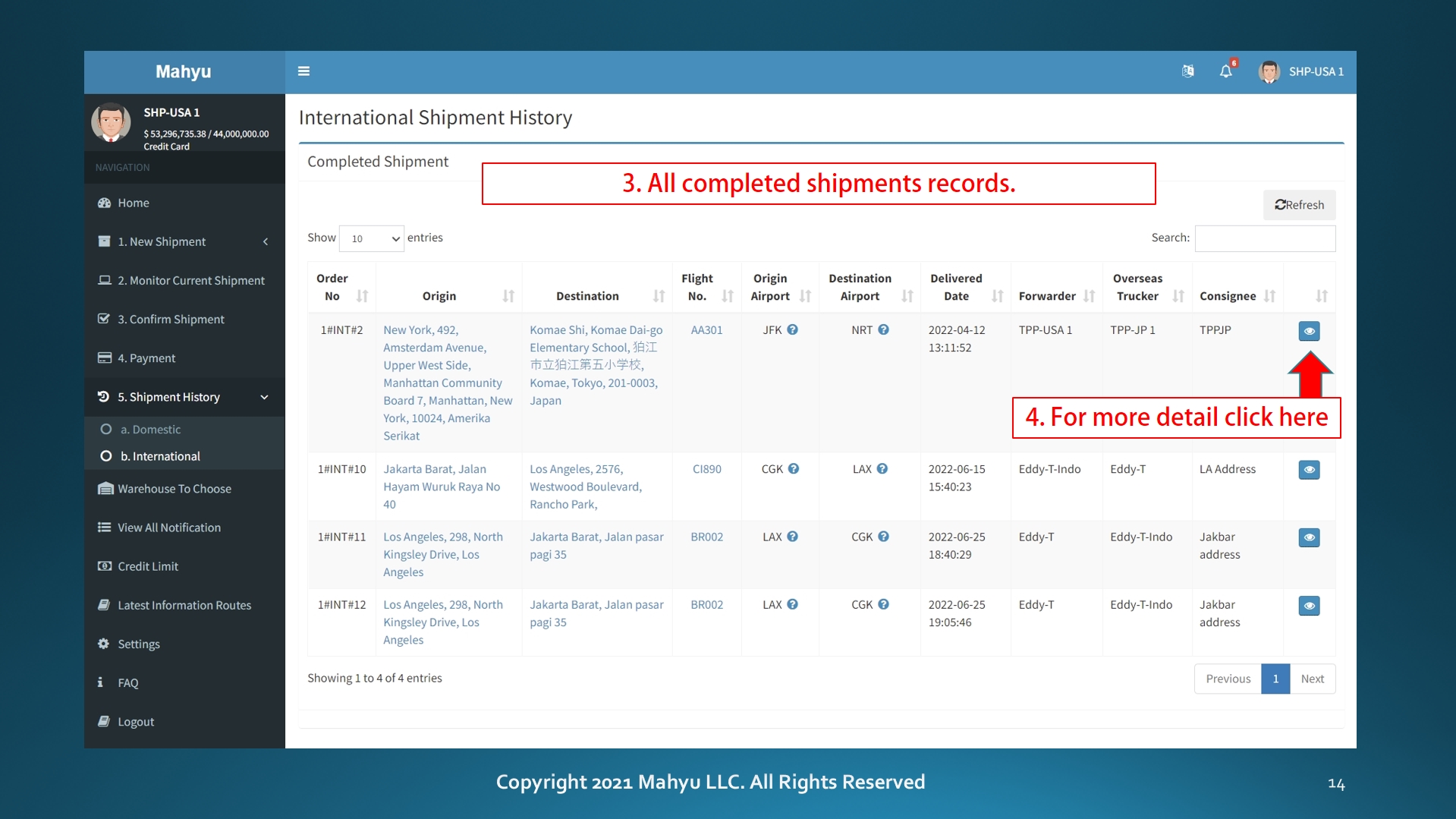The width and height of the screenshot is (1456, 819).
Task: Expand the 1. New Shipment submenu
Action: (x=184, y=241)
